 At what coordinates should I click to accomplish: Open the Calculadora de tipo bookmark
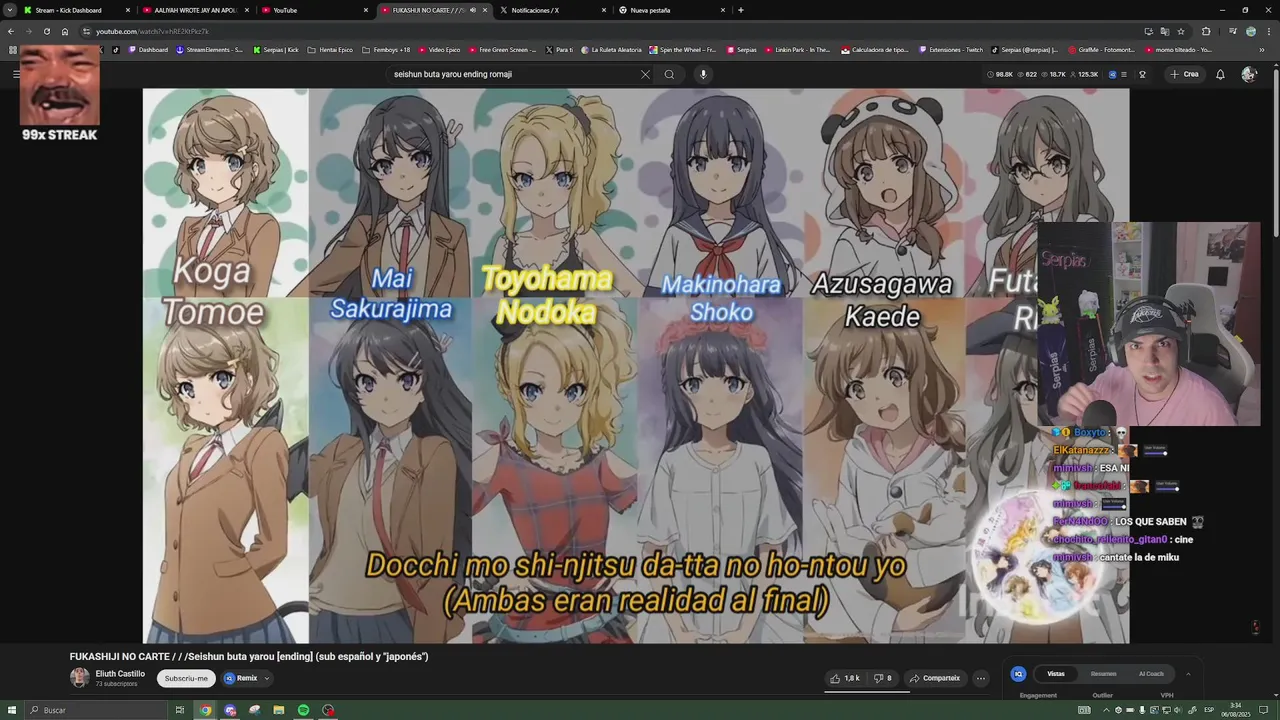[875, 49]
